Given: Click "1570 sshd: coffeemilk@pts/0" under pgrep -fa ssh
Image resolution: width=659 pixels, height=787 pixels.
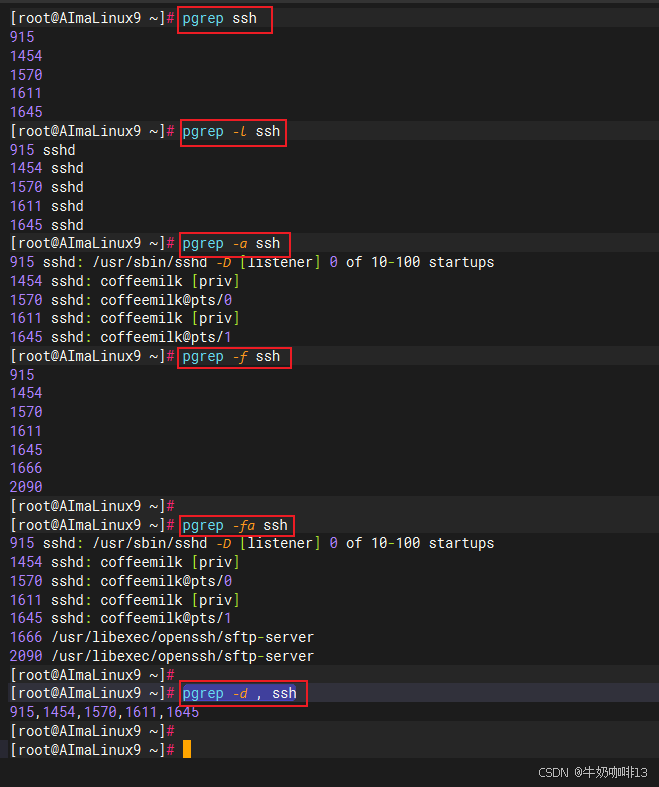Looking at the screenshot, I should click(121, 581).
